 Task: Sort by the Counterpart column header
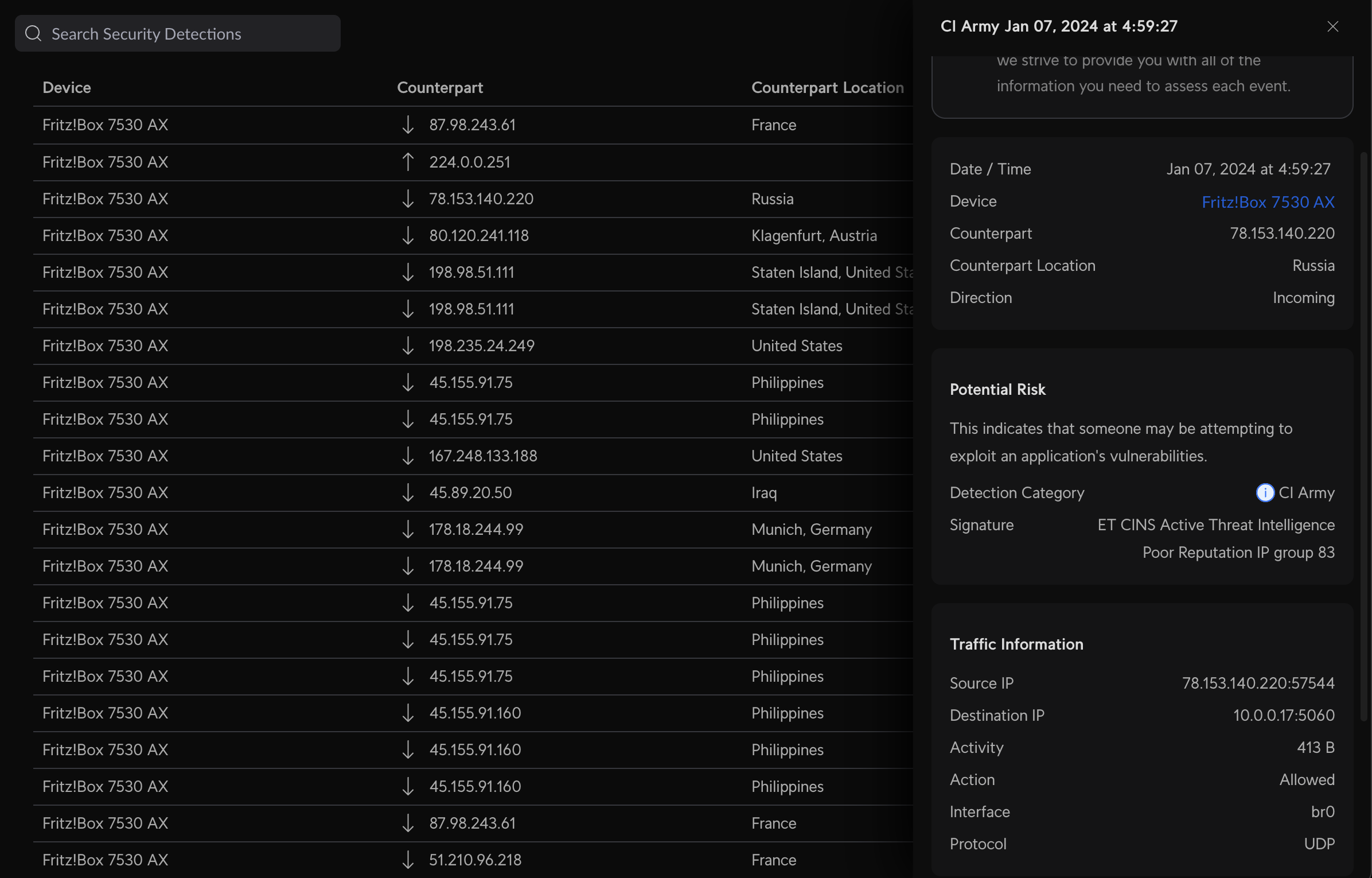[440, 87]
